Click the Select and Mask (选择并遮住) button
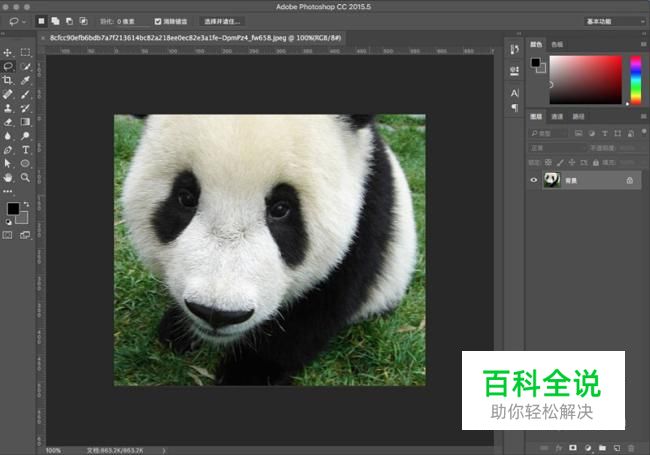The height and width of the screenshot is (455, 650). (x=223, y=20)
